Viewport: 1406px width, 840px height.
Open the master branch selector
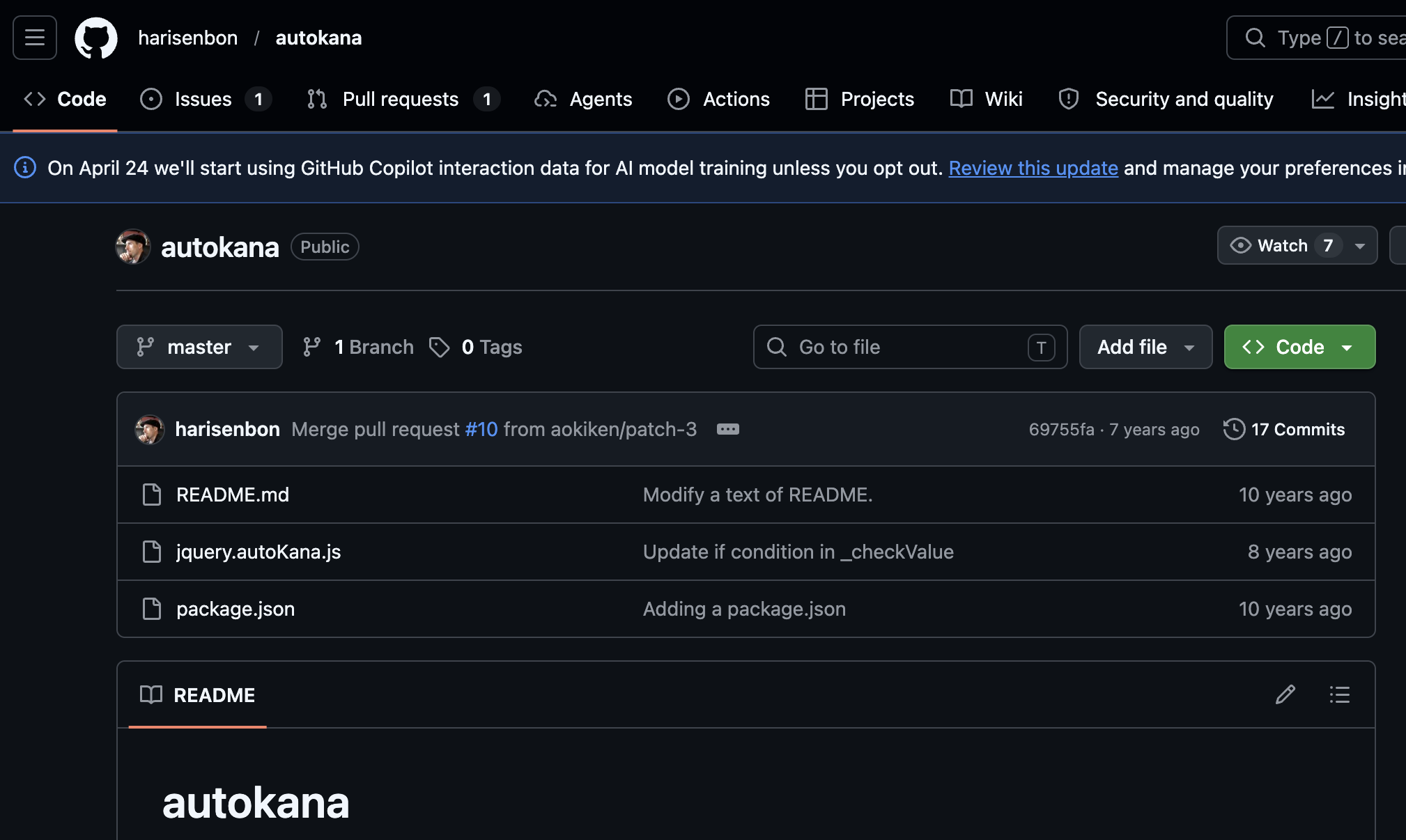pyautogui.click(x=199, y=347)
